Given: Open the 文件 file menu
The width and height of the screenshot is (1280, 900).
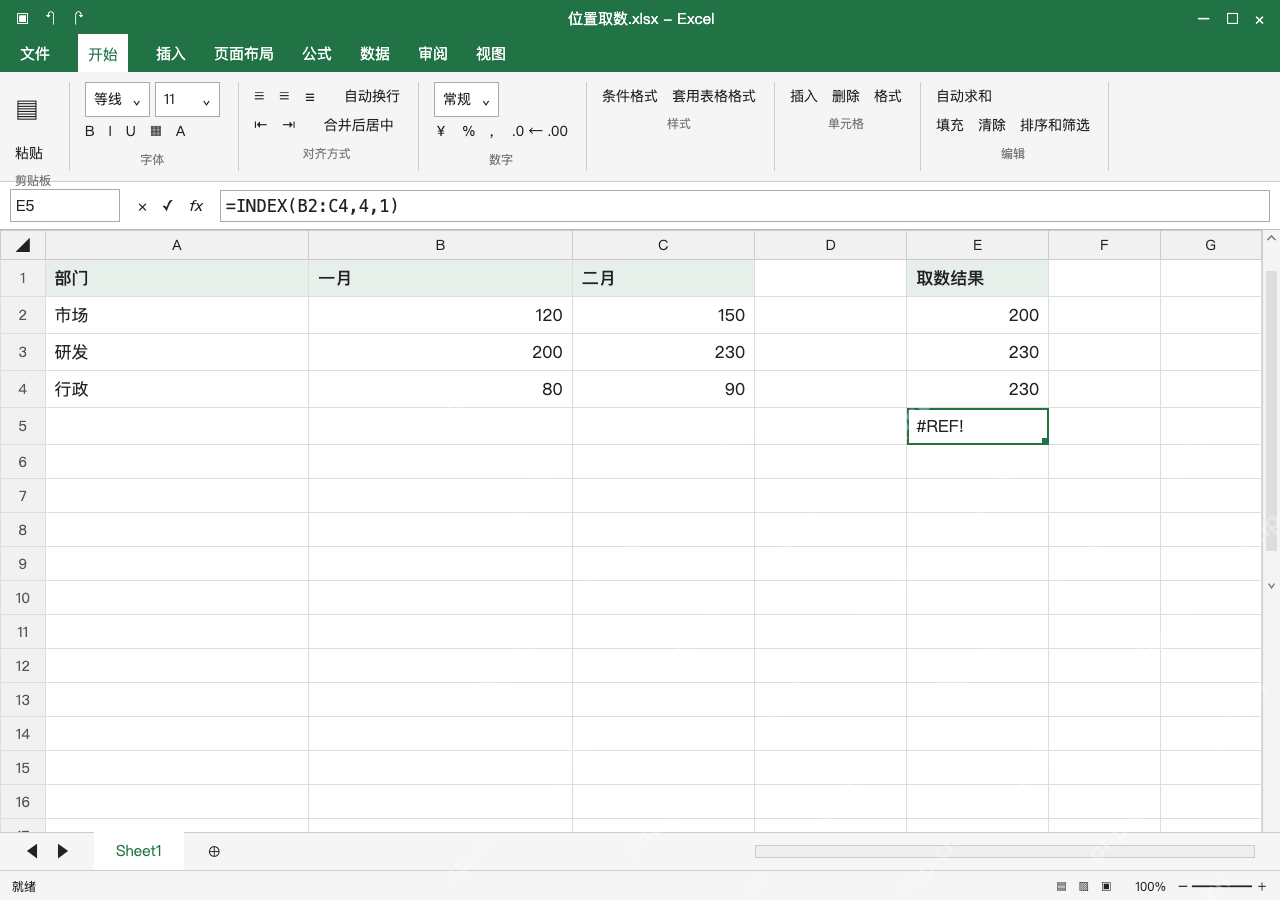Looking at the screenshot, I should coord(35,54).
